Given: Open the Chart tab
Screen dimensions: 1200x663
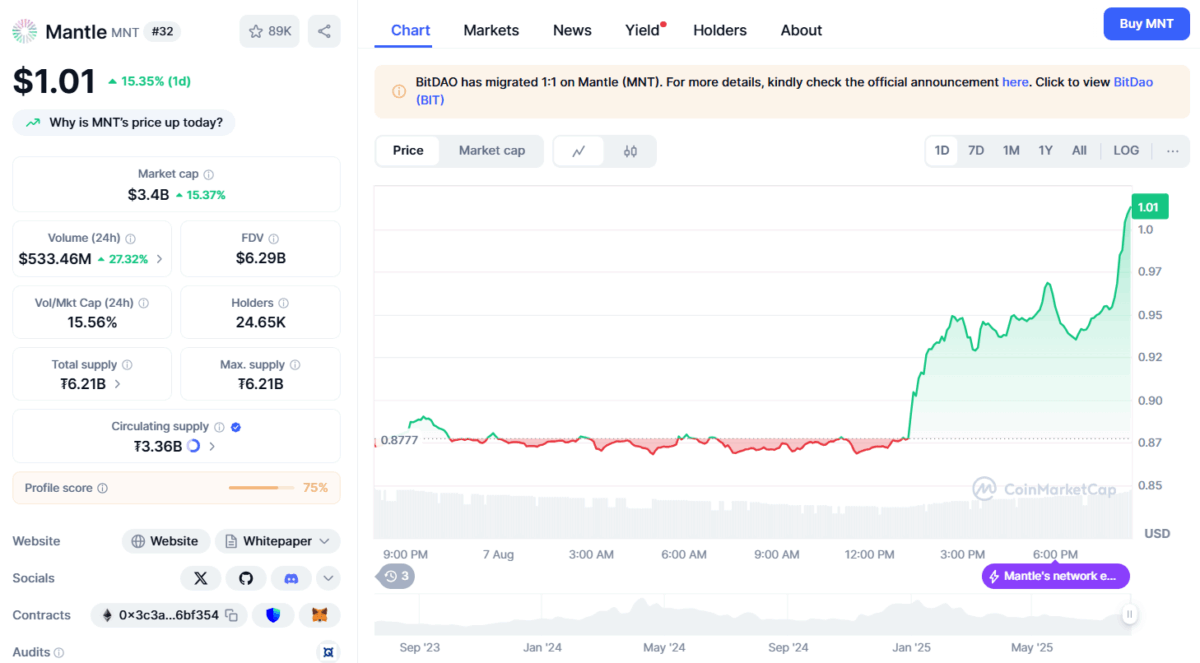Looking at the screenshot, I should (x=411, y=30).
